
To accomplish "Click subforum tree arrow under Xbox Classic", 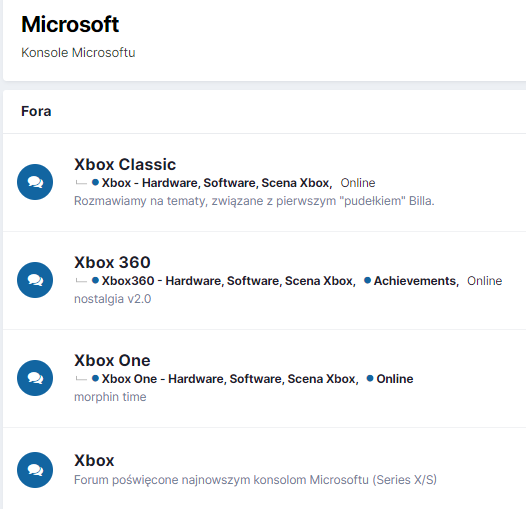I will pyautogui.click(x=81, y=183).
